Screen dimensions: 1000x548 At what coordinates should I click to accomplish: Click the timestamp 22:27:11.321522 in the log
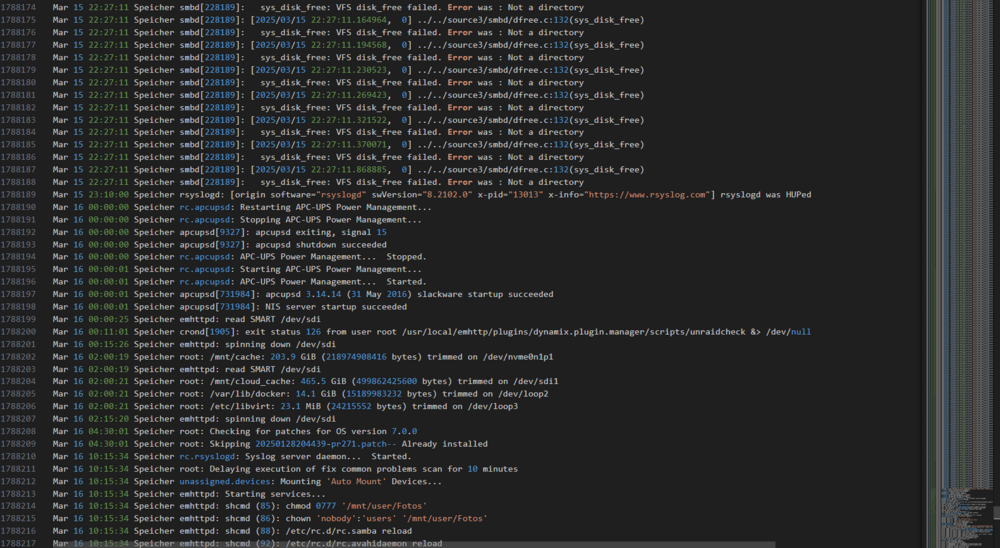click(x=351, y=120)
